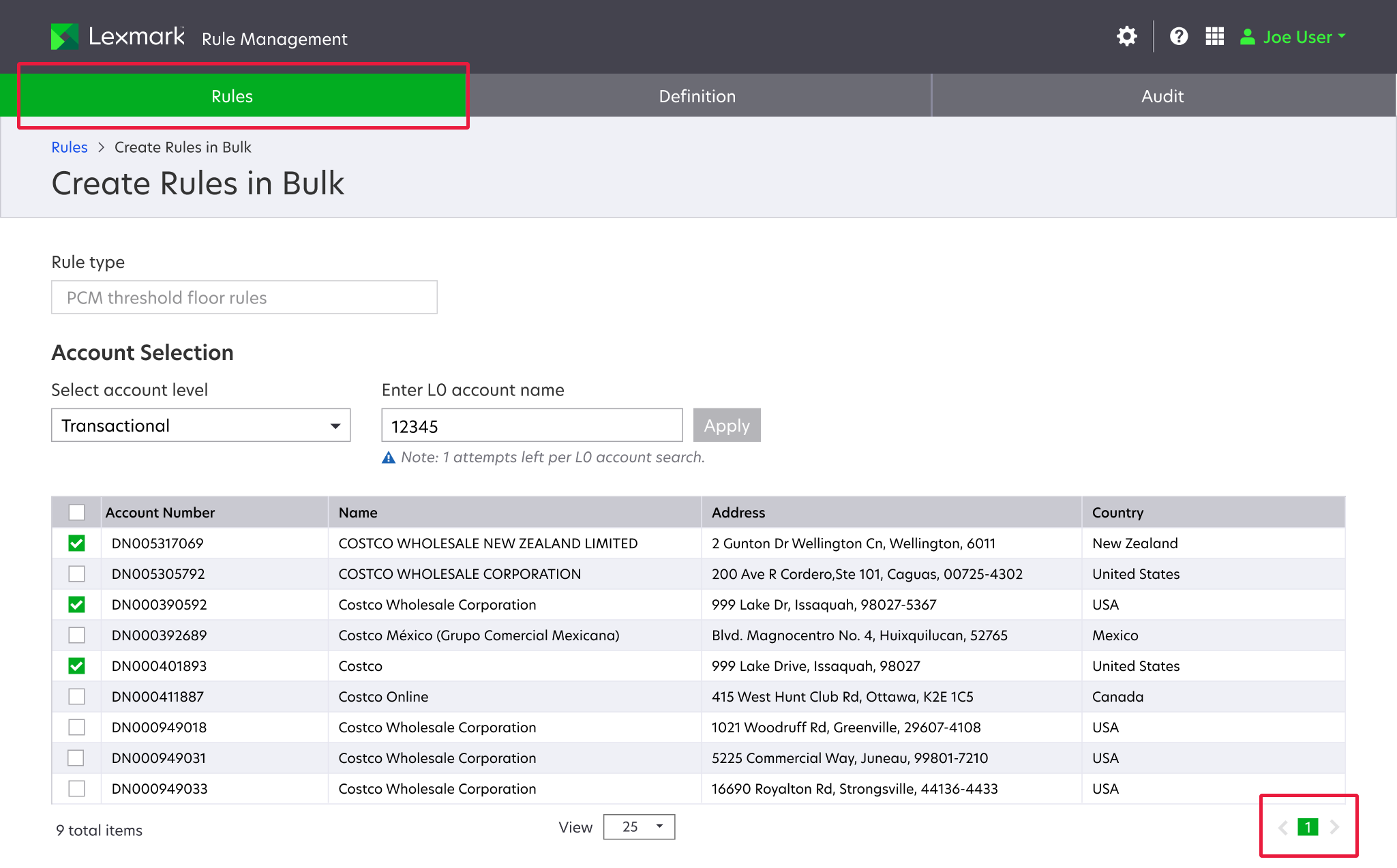Click the Rules breadcrumb link
1397x868 pixels.
(69, 147)
